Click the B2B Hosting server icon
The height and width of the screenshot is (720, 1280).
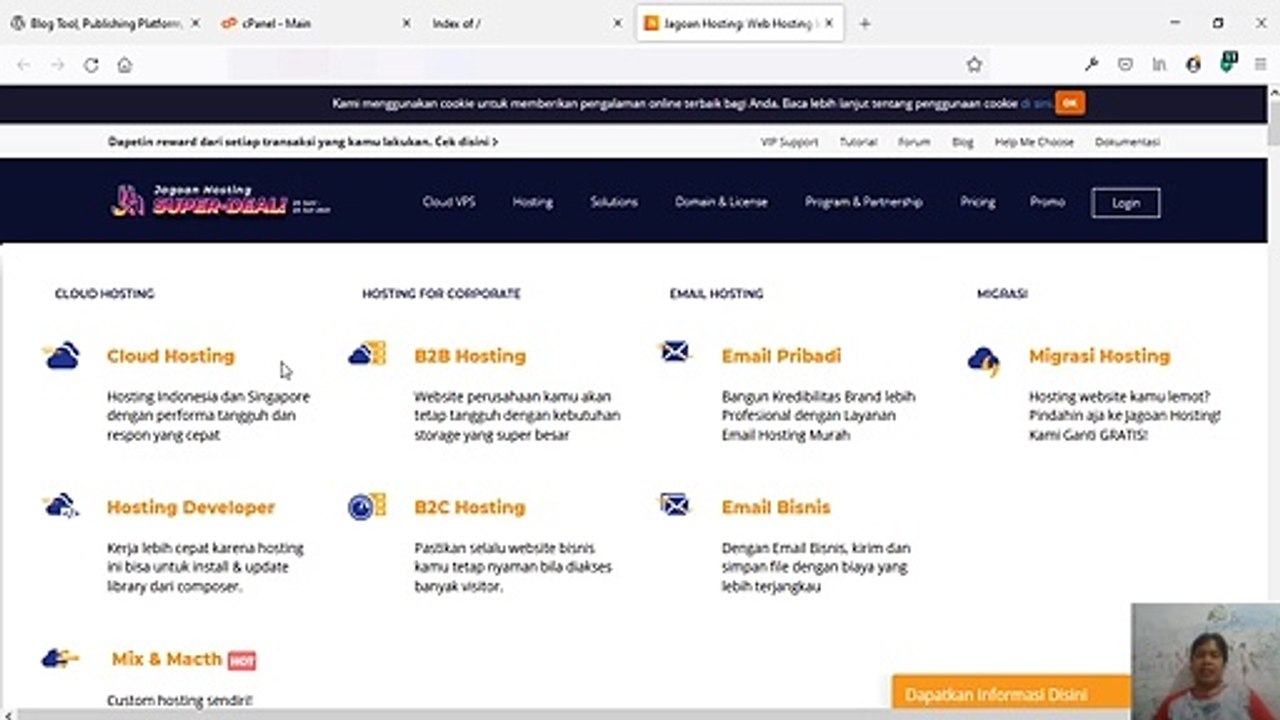367,353
